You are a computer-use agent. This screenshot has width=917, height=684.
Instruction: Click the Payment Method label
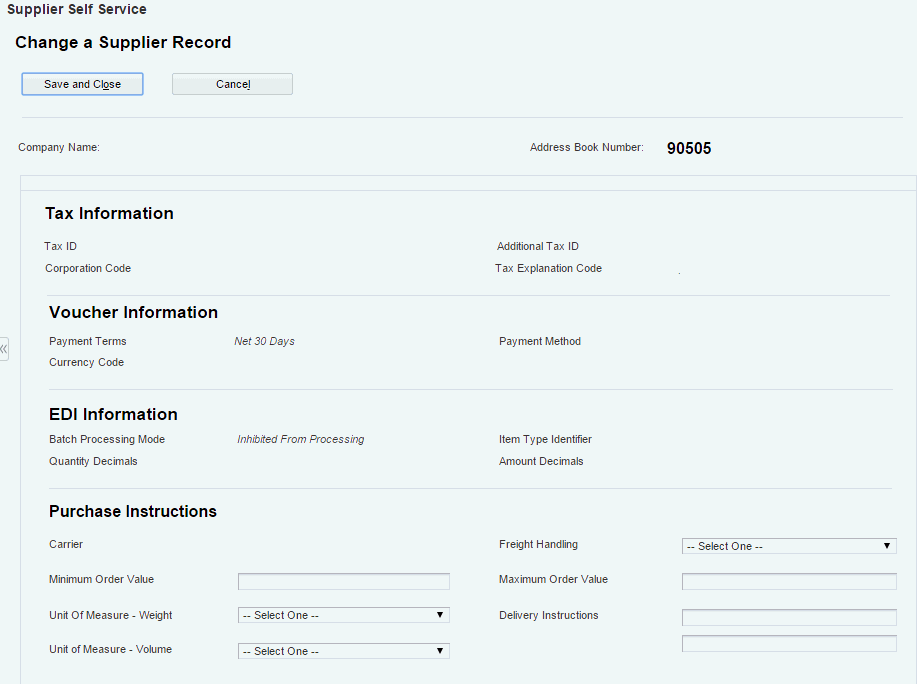point(540,341)
